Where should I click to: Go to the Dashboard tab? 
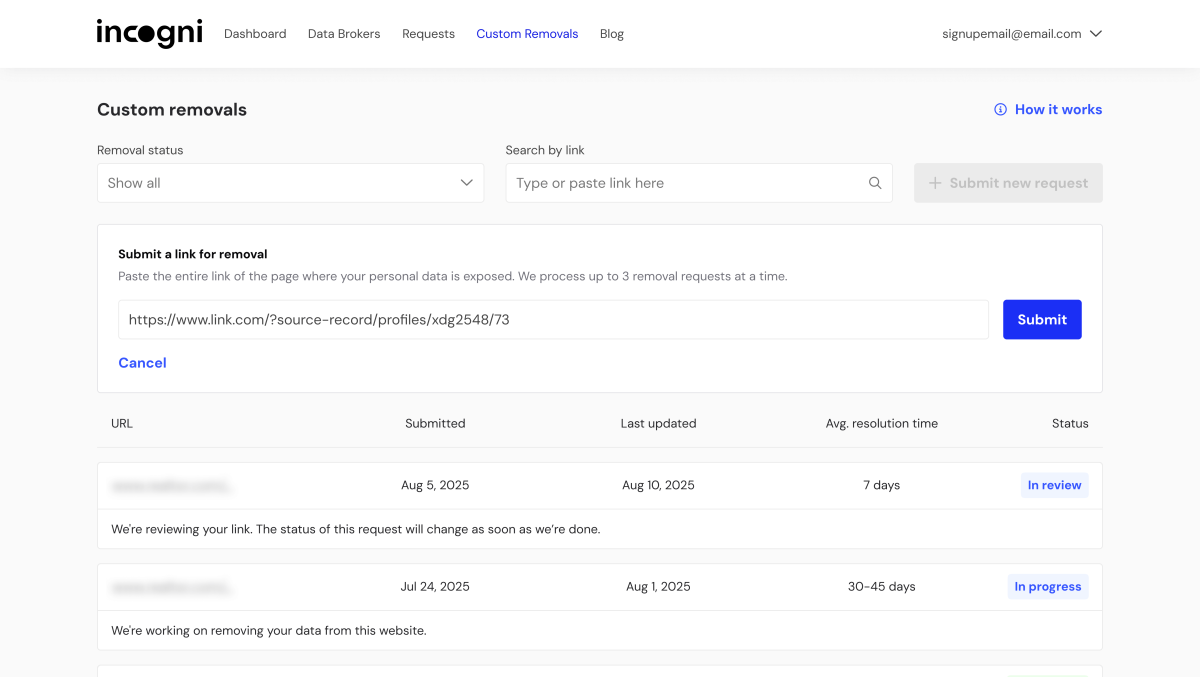tap(255, 34)
